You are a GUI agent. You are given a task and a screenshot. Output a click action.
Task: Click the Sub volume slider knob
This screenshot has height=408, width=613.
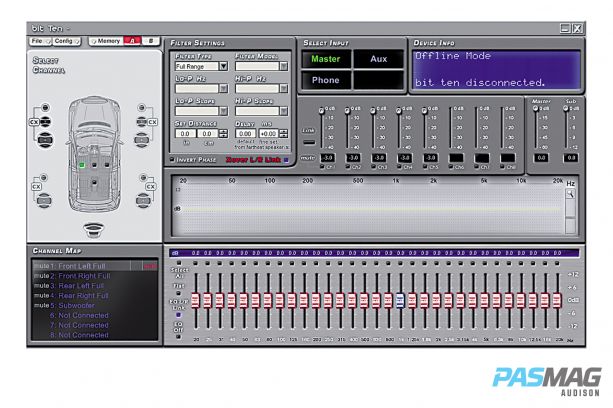[566, 109]
